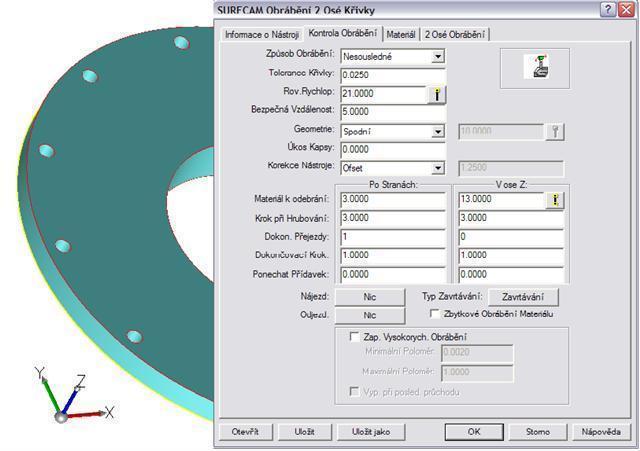Click V ose Z Dokončovací Krok field
Viewport: 640px width, 451px height.
[511, 255]
